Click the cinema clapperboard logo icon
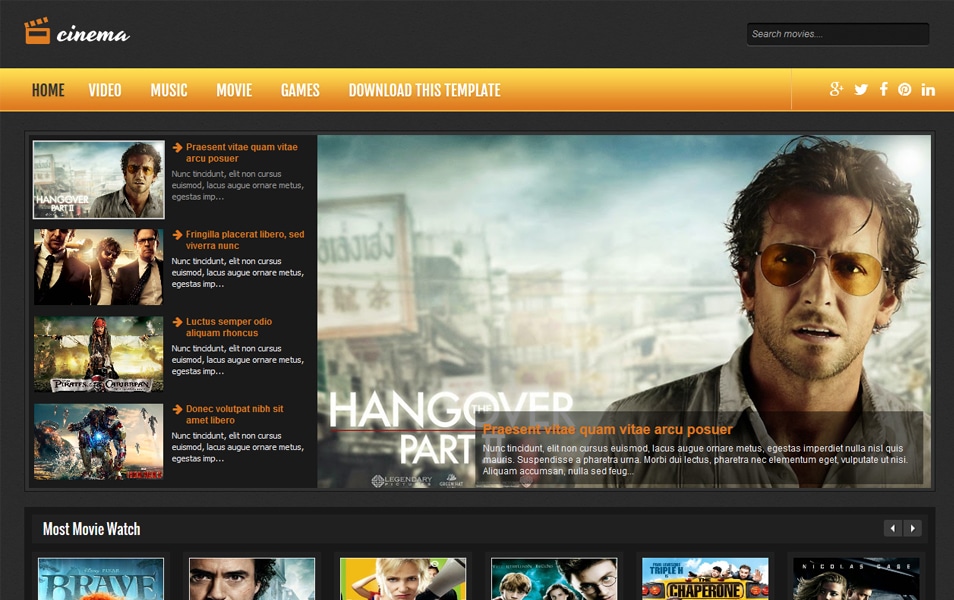 pyautogui.click(x=37, y=31)
